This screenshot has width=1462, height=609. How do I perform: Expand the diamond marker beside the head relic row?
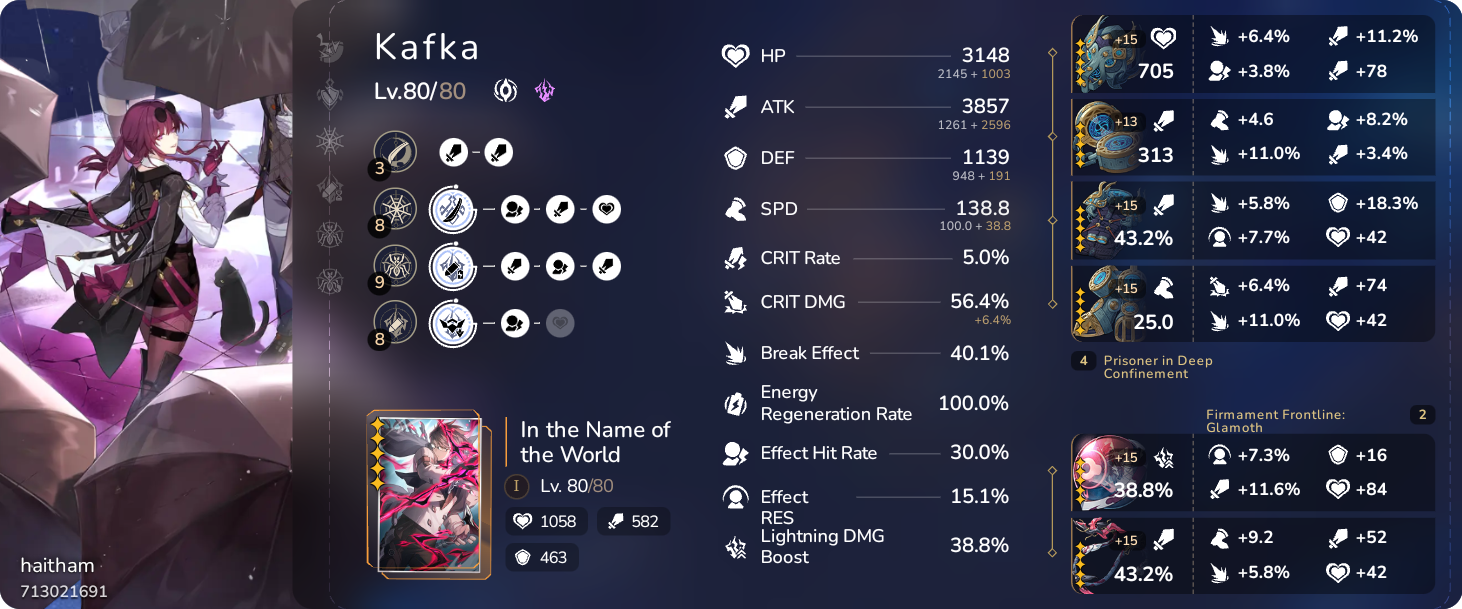pos(1050,54)
